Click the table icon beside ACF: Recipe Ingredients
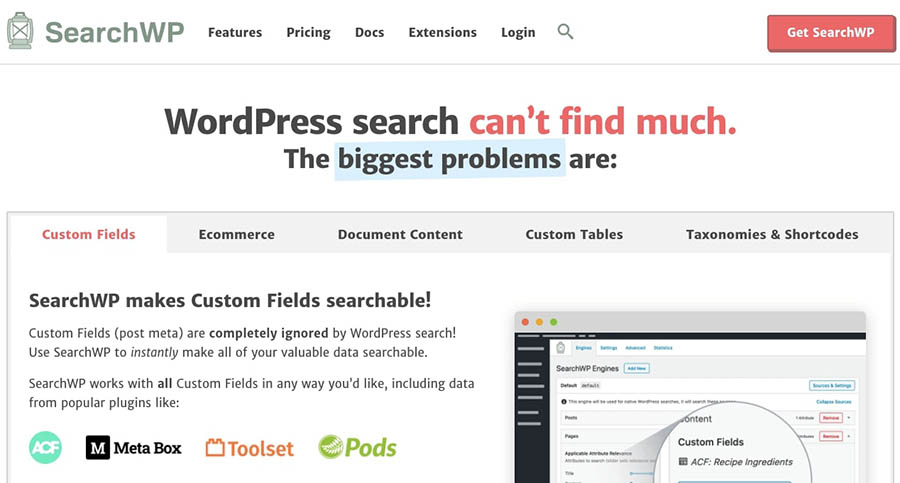Image resolution: width=900 pixels, height=483 pixels. [x=683, y=462]
